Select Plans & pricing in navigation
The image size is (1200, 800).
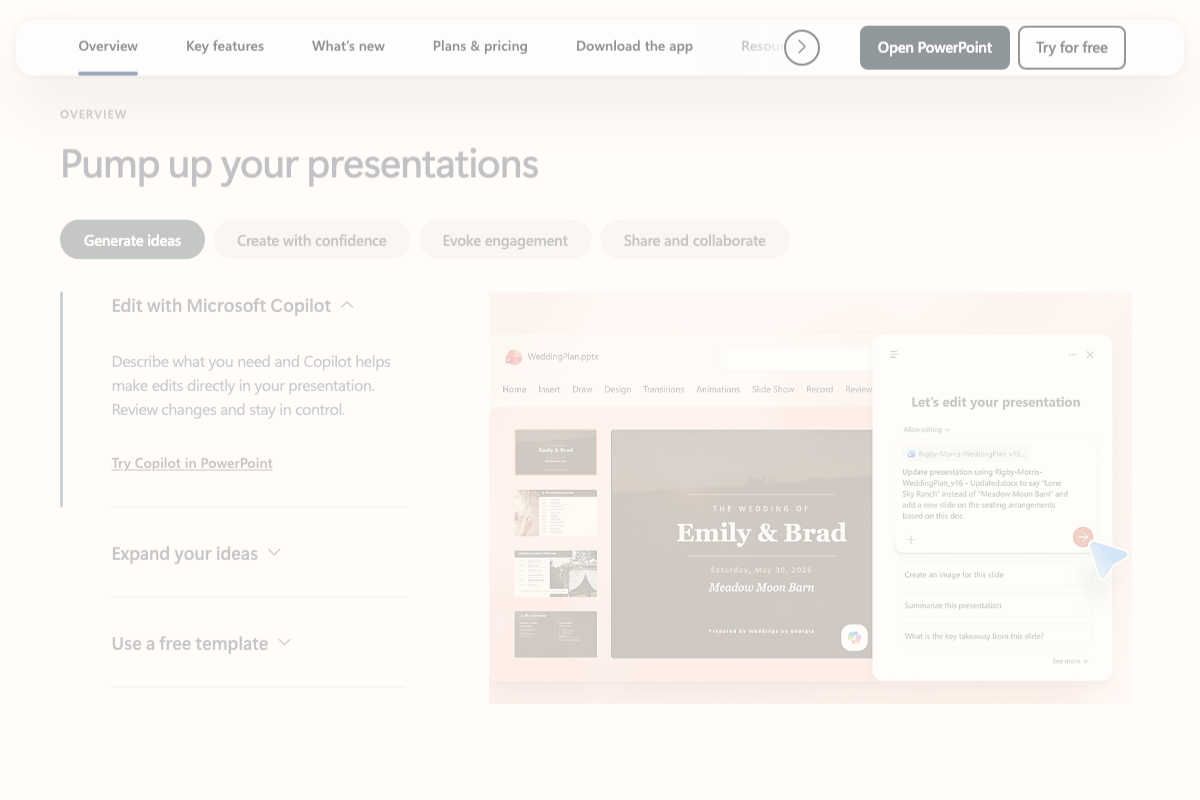pos(480,46)
